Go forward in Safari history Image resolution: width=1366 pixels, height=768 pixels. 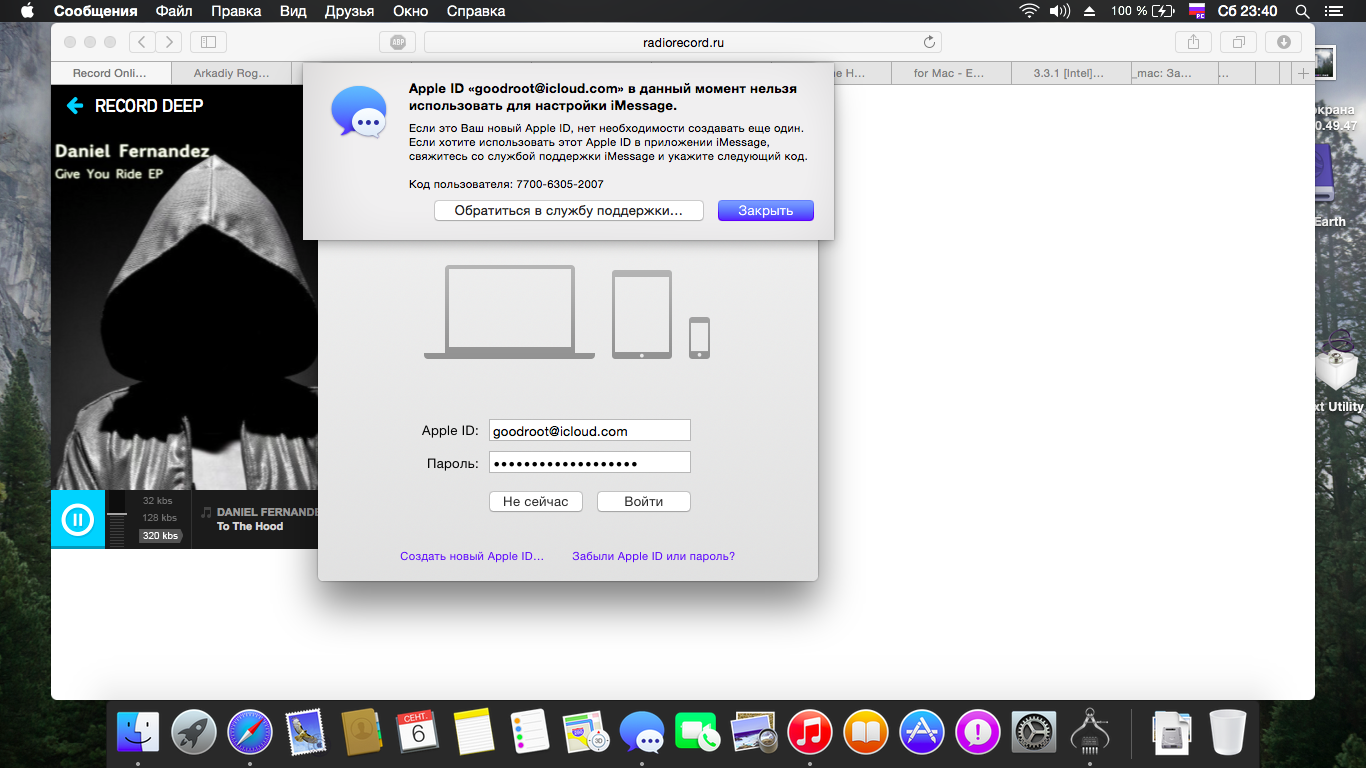click(169, 42)
